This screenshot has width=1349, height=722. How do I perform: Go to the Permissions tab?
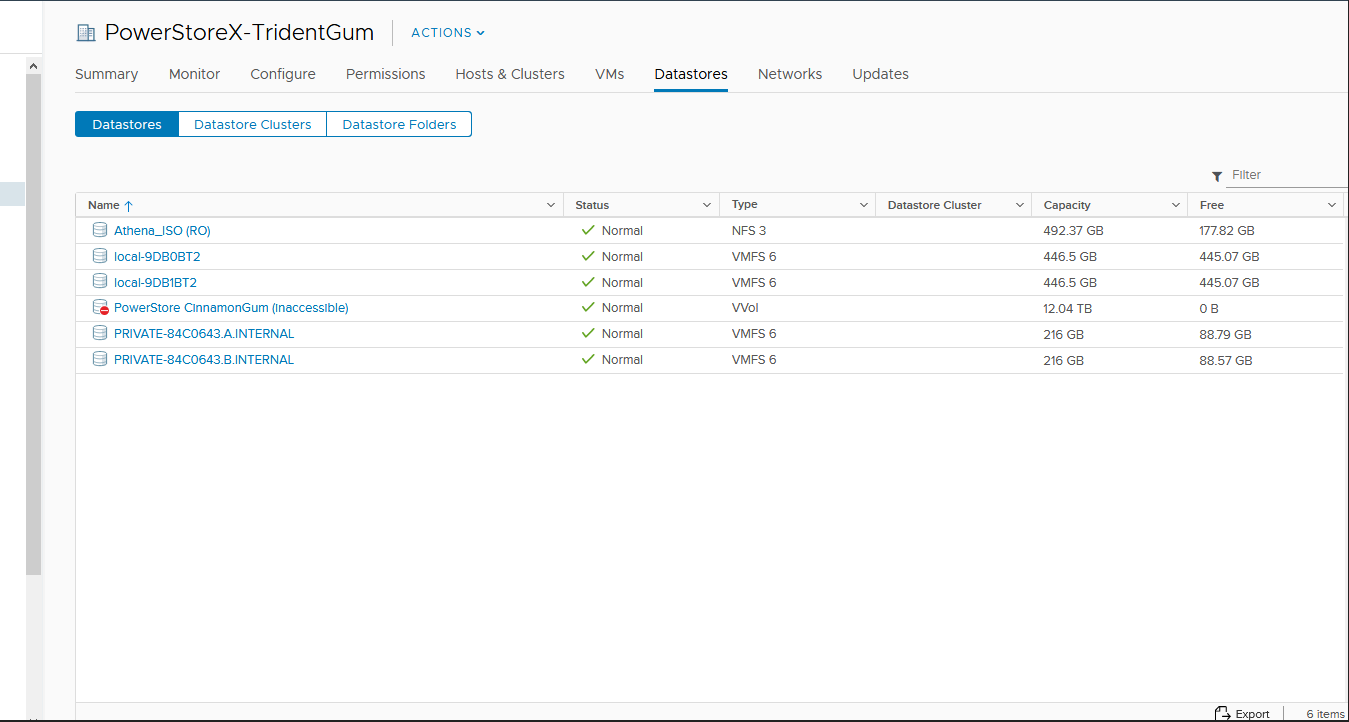click(385, 74)
